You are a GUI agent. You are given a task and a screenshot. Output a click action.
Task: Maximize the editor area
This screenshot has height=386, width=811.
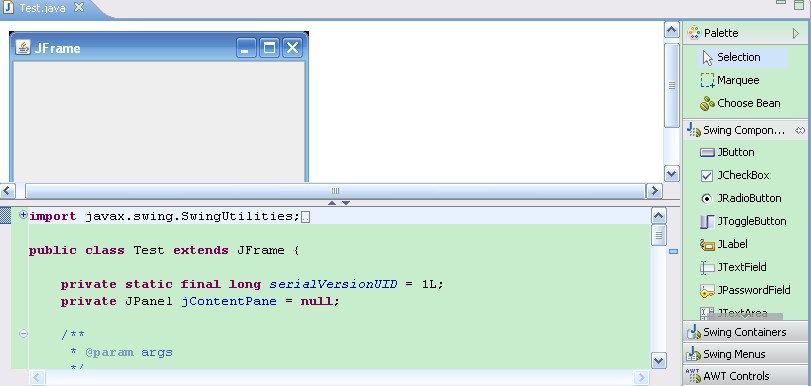click(799, 5)
